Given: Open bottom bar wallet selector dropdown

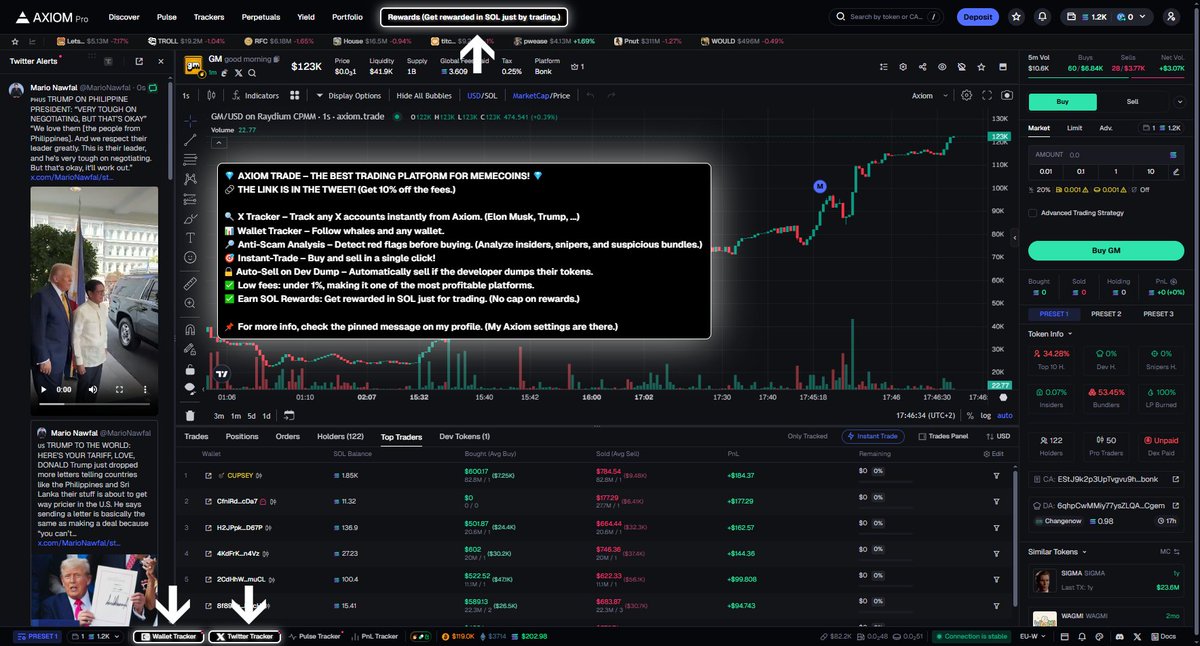Looking at the screenshot, I should [95, 636].
